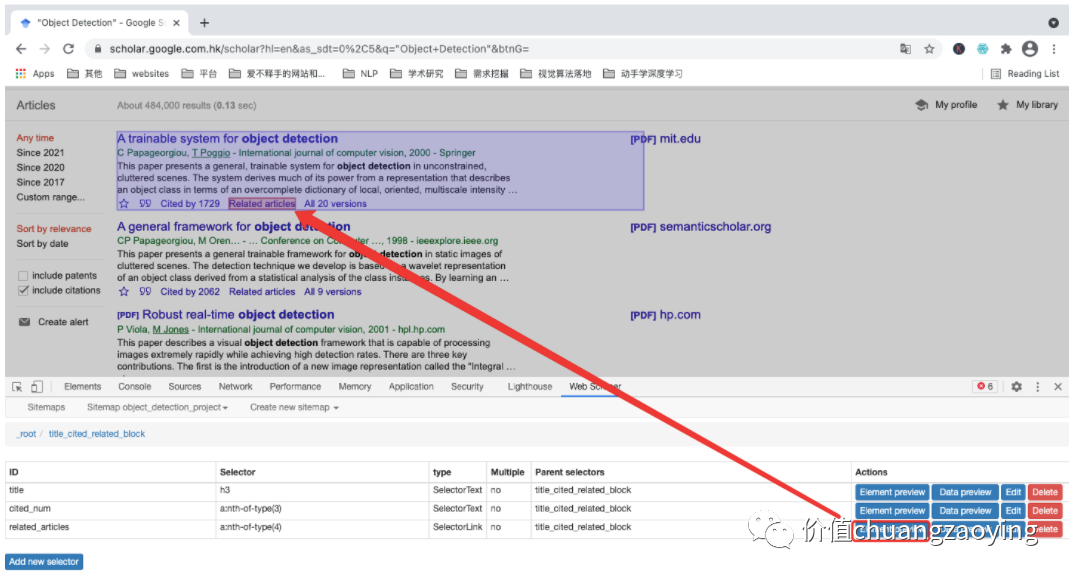Open the Chrome three-dot menu
Image resolution: width=1073 pixels, height=580 pixels.
coord(1054,49)
